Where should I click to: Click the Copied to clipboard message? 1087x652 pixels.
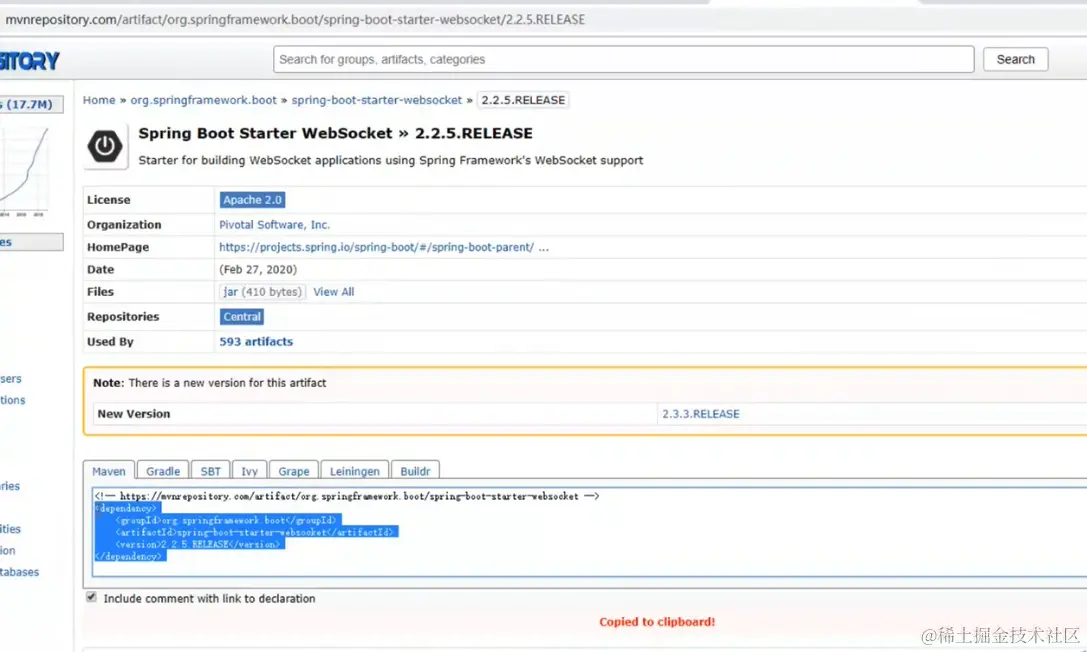[x=657, y=622]
